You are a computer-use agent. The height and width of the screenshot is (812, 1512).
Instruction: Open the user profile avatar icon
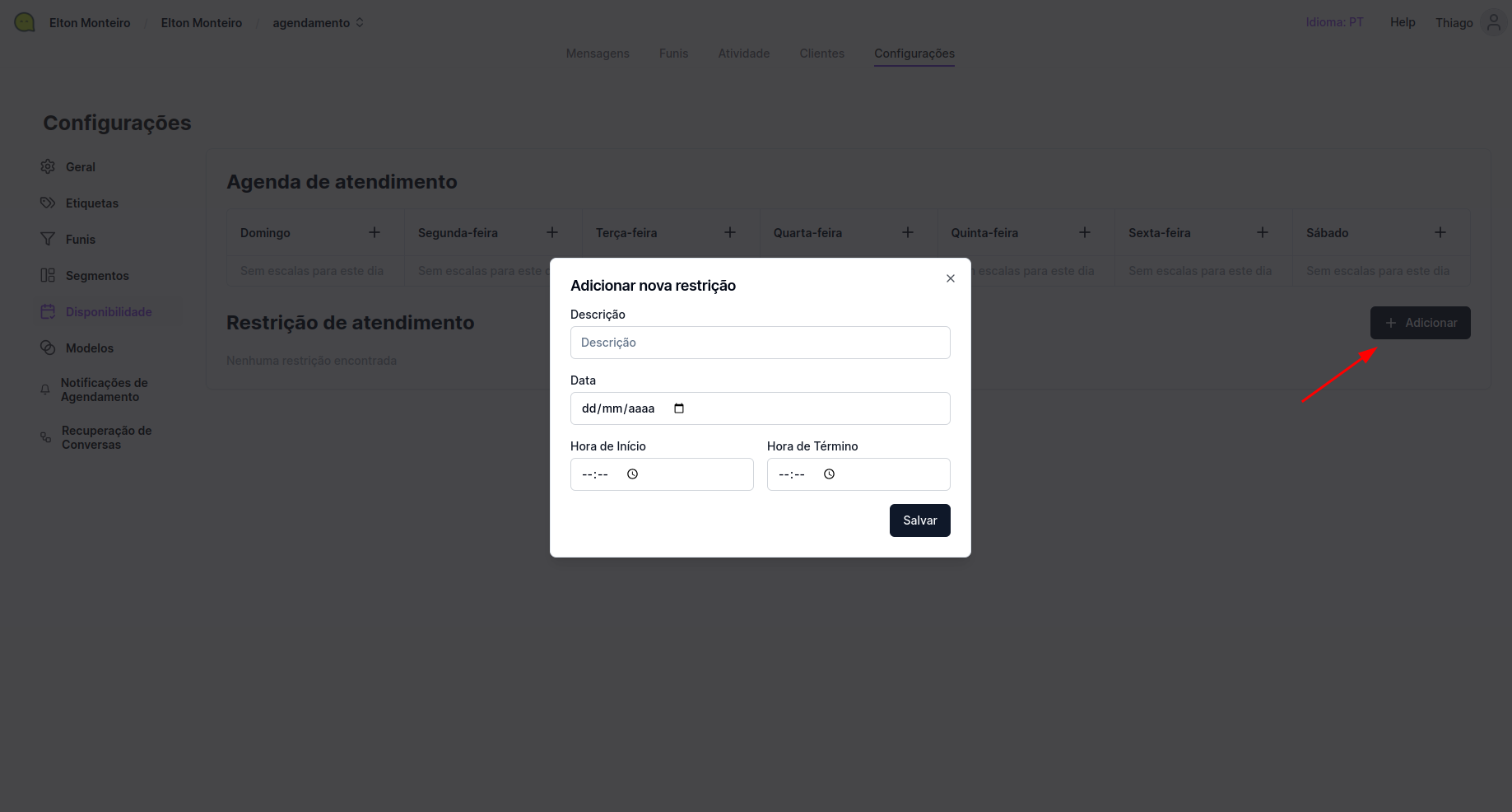point(1493,22)
